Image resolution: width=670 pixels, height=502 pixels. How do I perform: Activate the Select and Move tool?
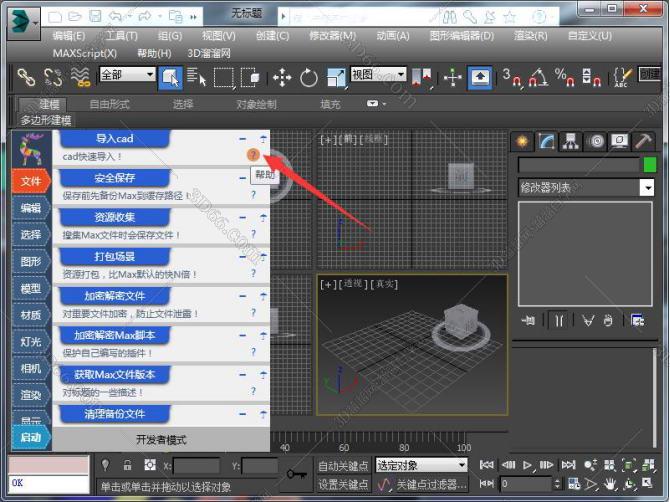[x=282, y=78]
